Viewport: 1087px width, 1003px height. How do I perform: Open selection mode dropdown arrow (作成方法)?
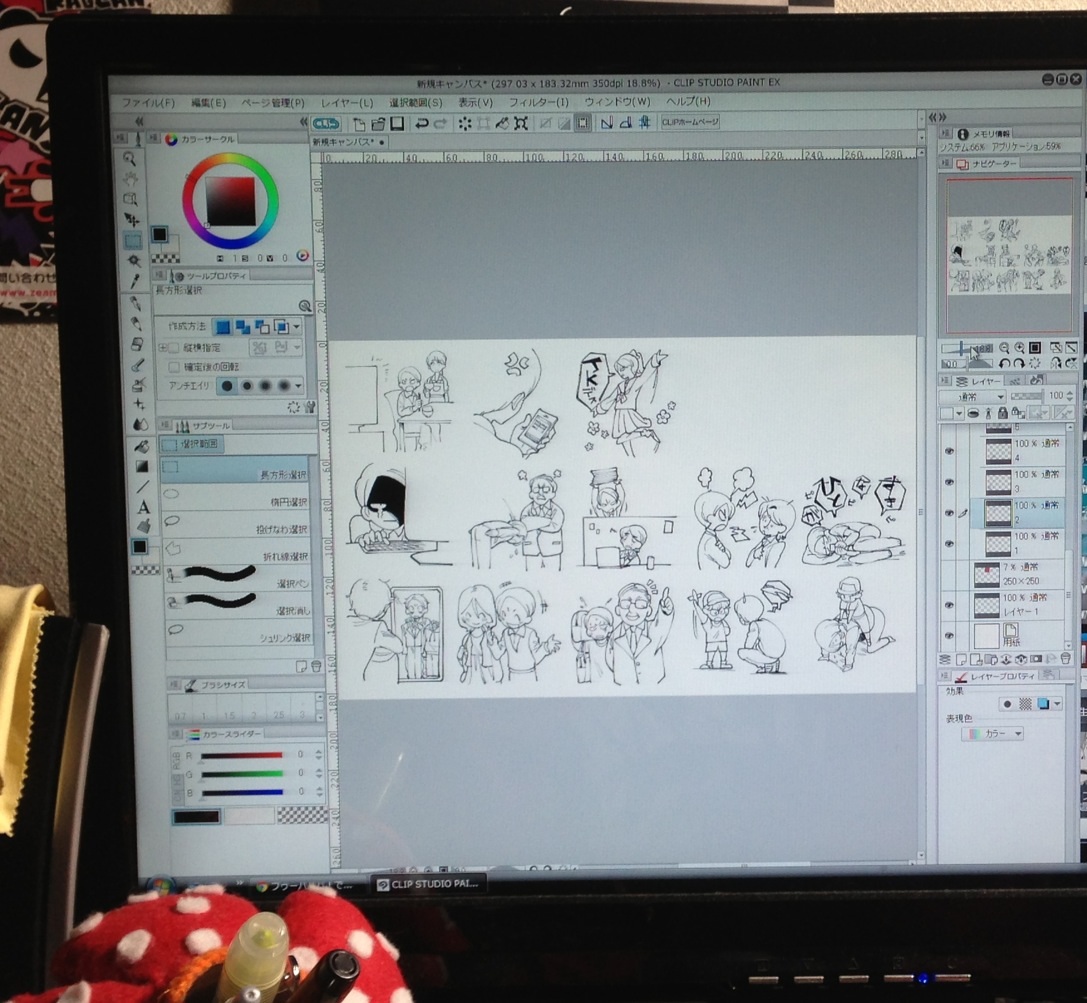(296, 326)
